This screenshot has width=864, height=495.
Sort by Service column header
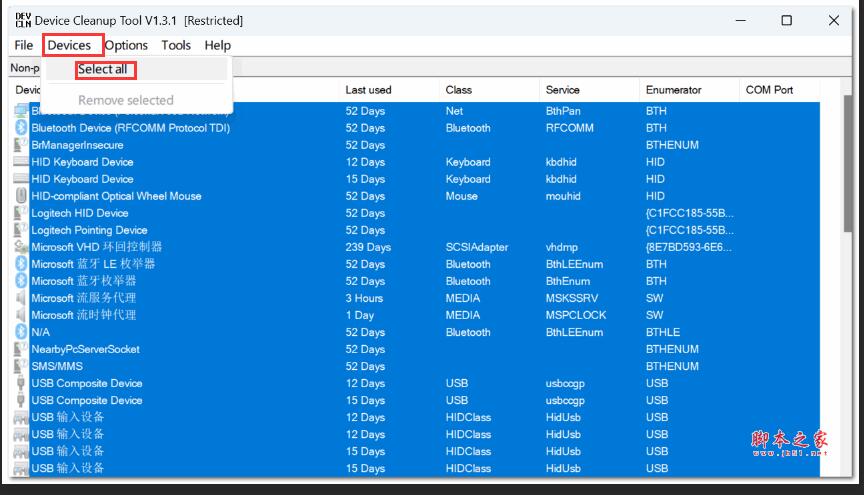point(562,90)
